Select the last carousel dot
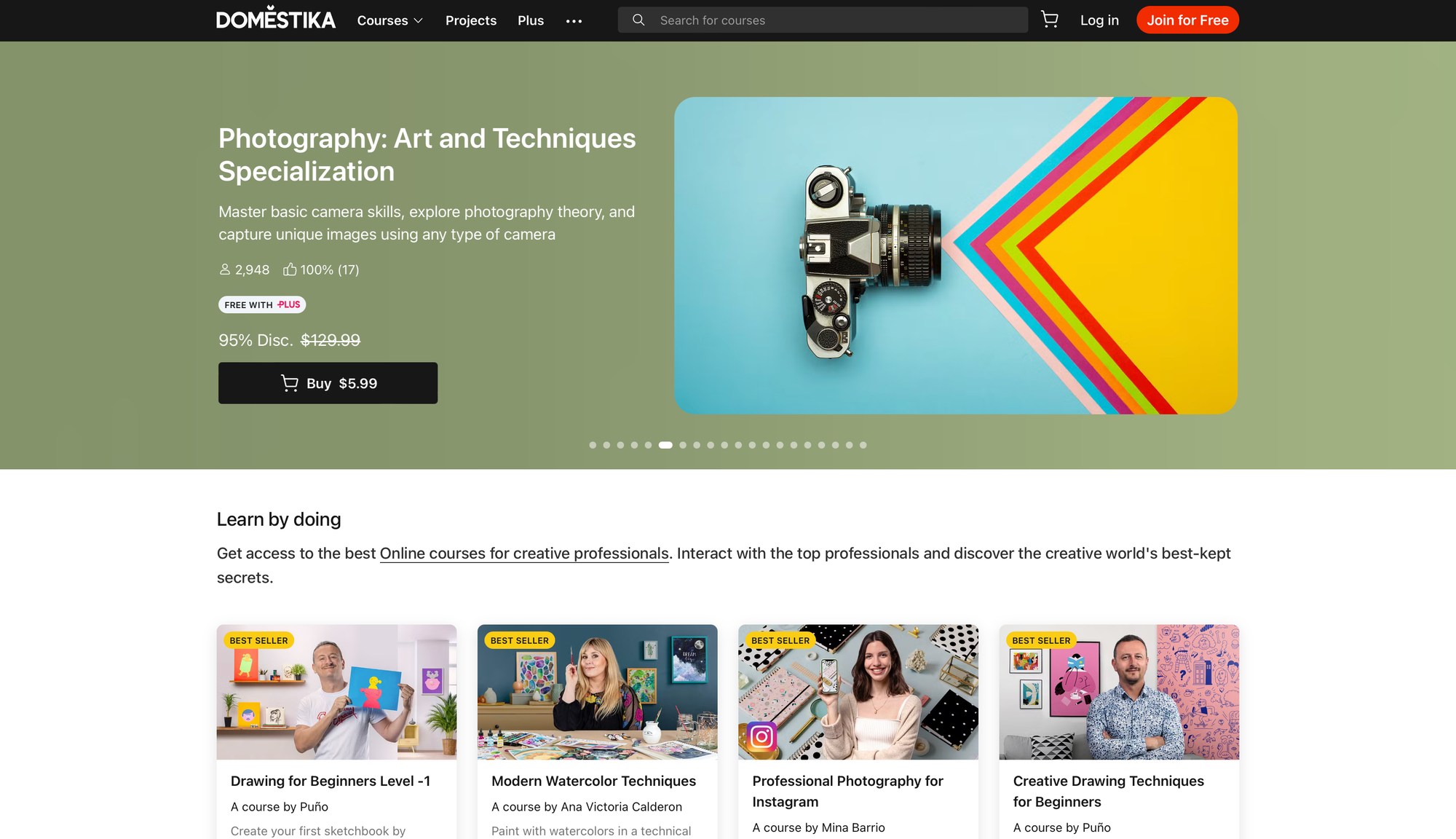 [x=863, y=445]
